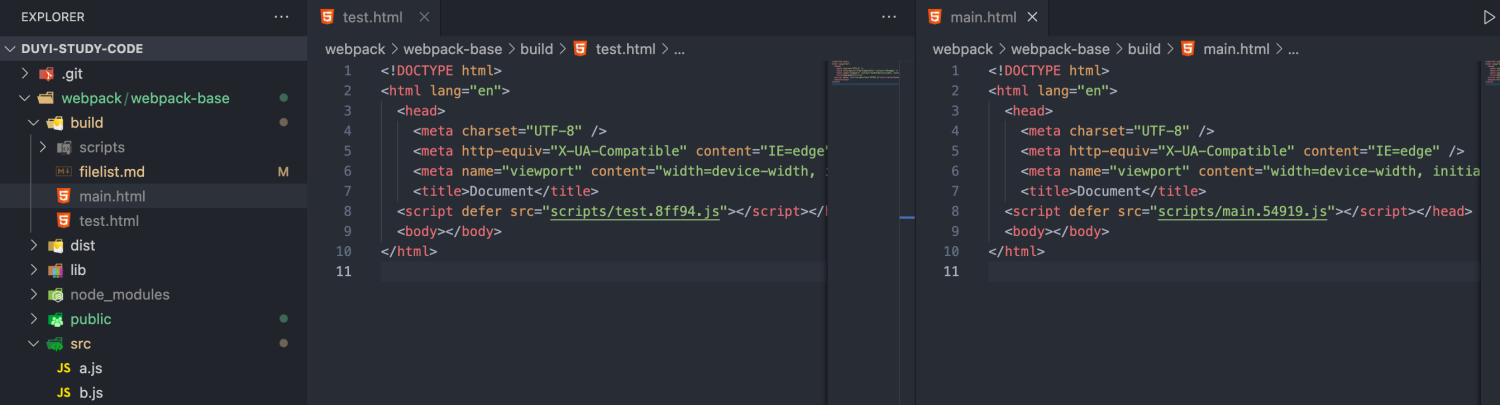Screen dimensions: 1500x405
Task: Expand the public folder chevron
Action: (34, 319)
